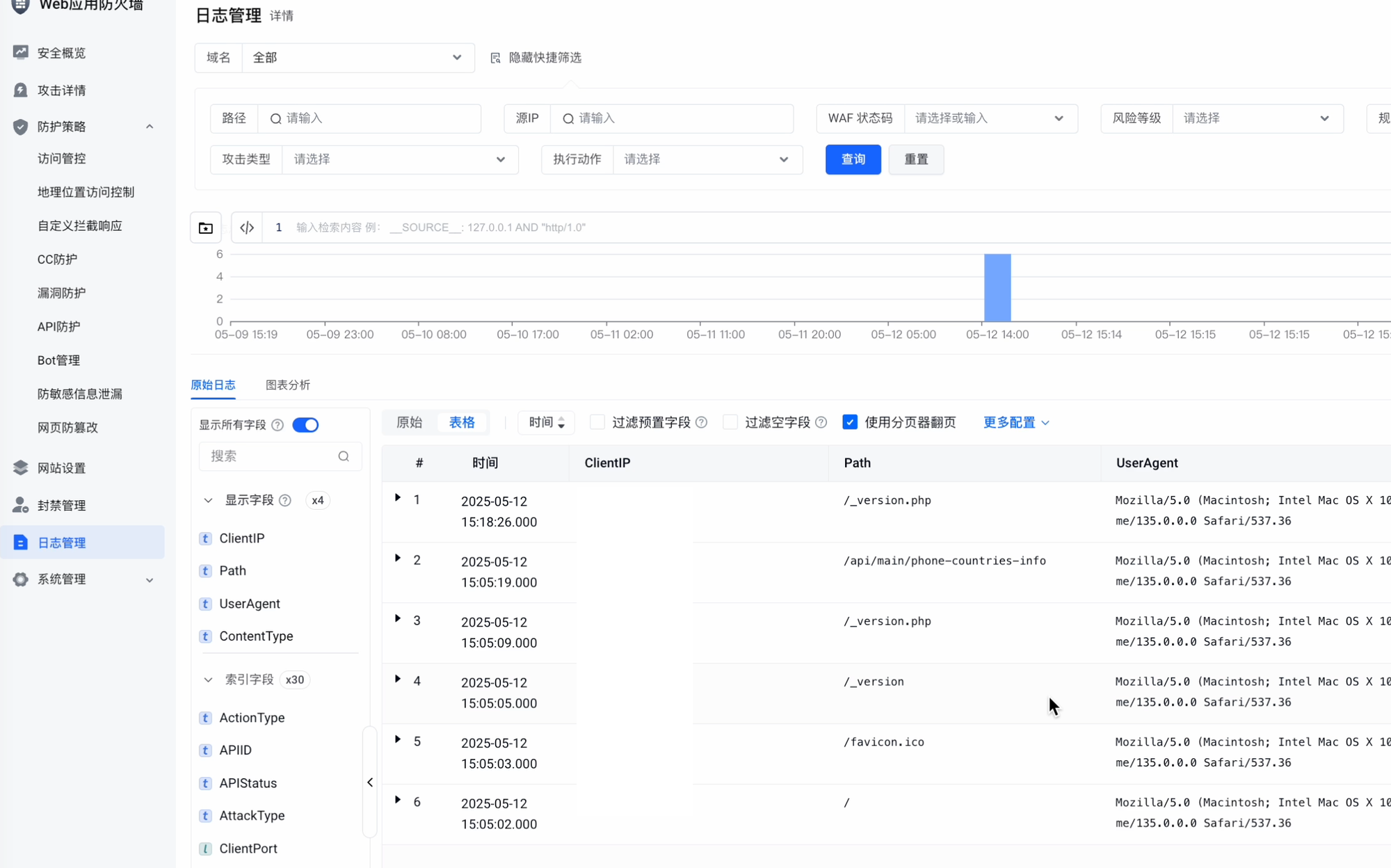Screen dimensions: 1391x868
Task: Collapse the 显示字段 section
Action: tap(208, 500)
